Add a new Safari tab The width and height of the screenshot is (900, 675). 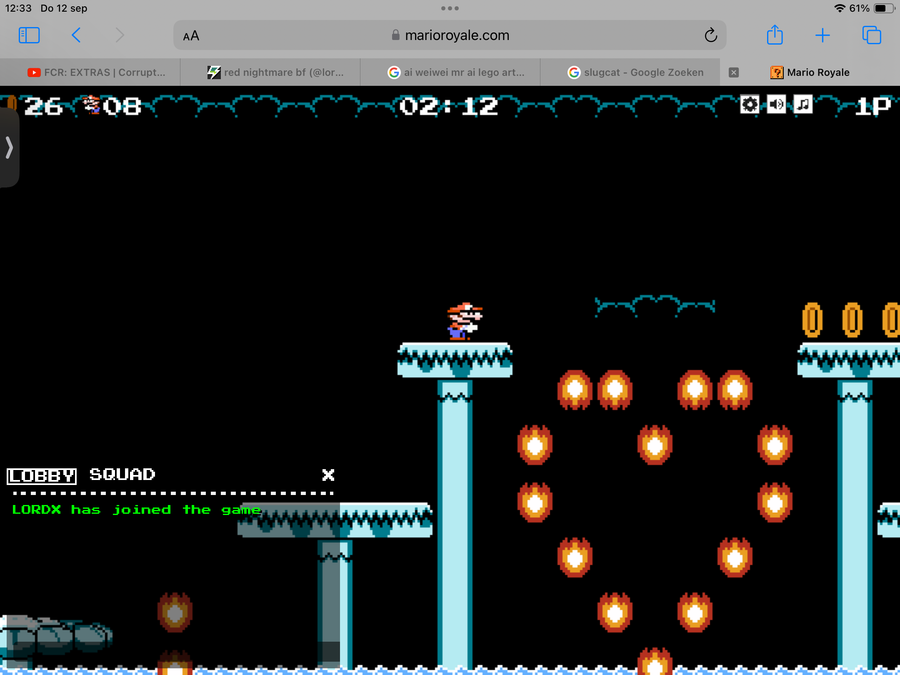pyautogui.click(x=823, y=35)
